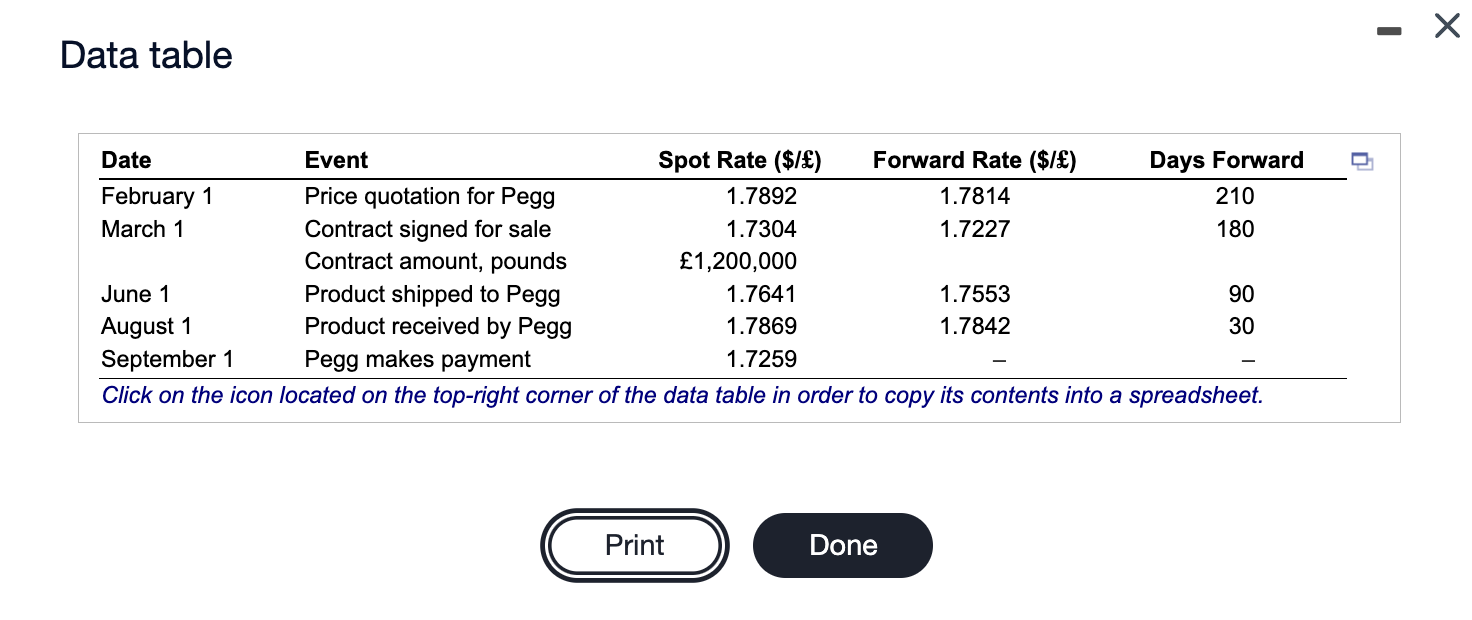Select the Forward Rate ($/£) header
This screenshot has height=620, width=1472.
click(x=975, y=159)
